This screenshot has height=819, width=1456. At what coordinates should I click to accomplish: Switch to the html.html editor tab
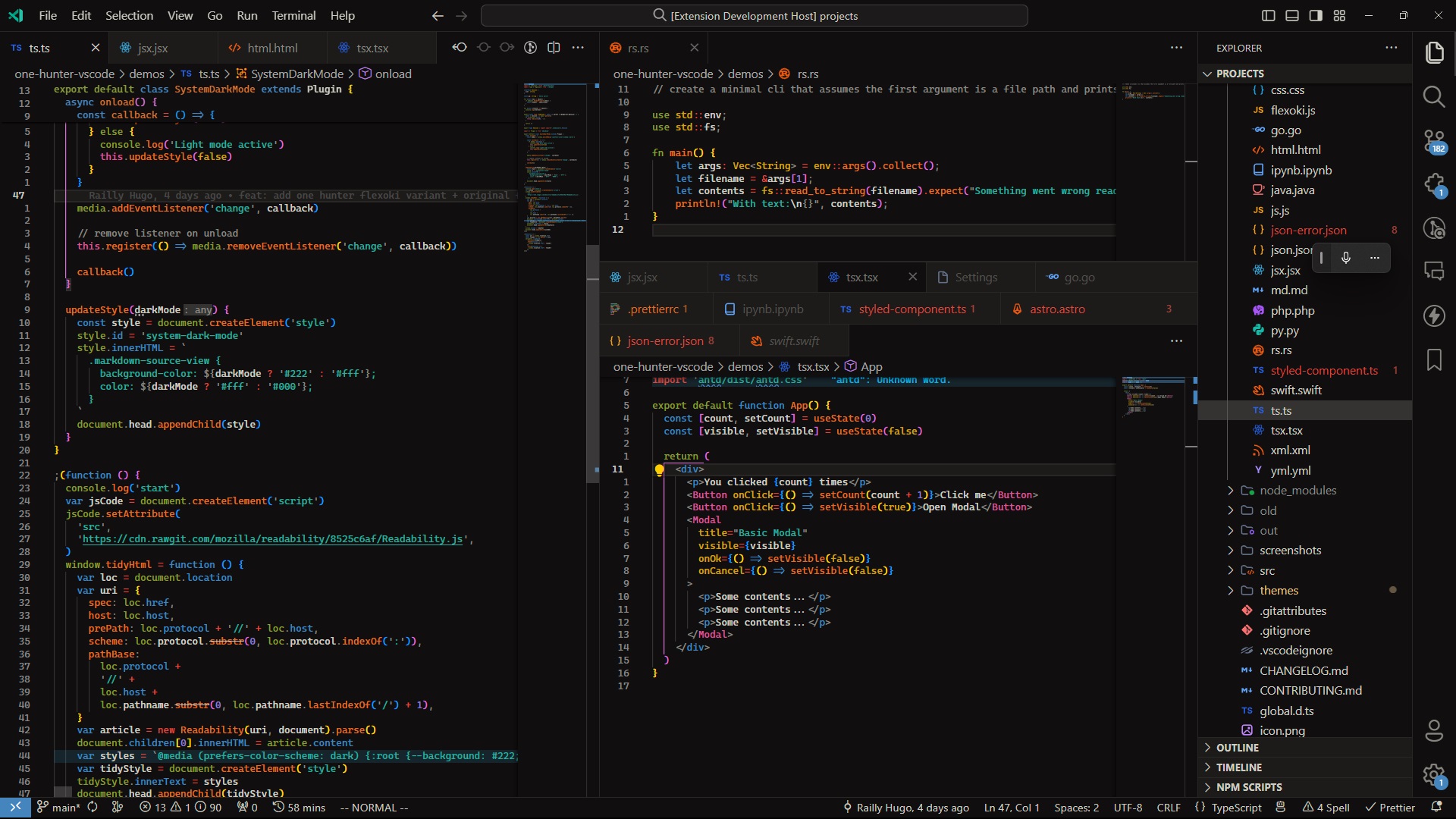pyautogui.click(x=272, y=48)
